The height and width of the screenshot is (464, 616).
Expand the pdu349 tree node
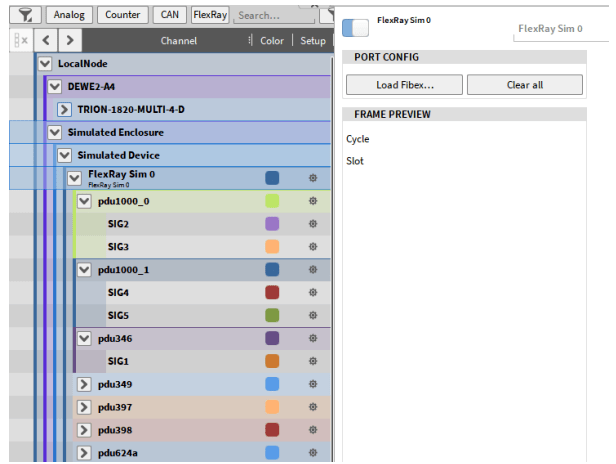[x=84, y=384]
